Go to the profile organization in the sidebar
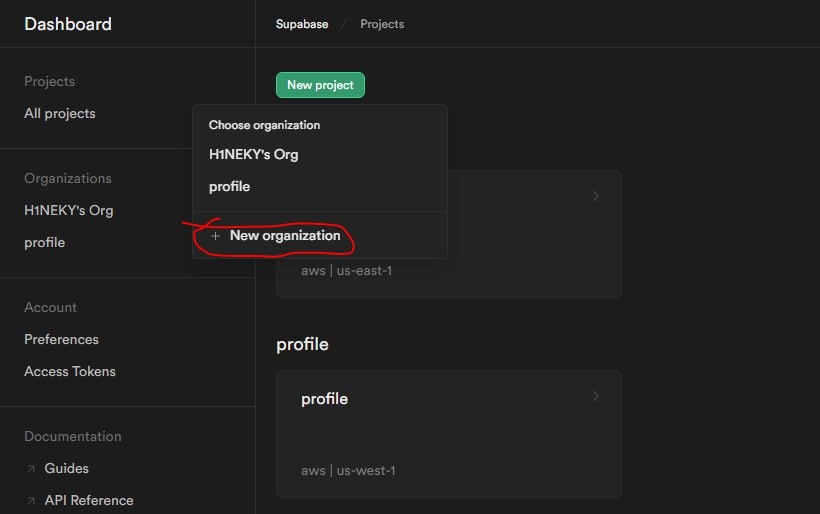 [x=44, y=242]
